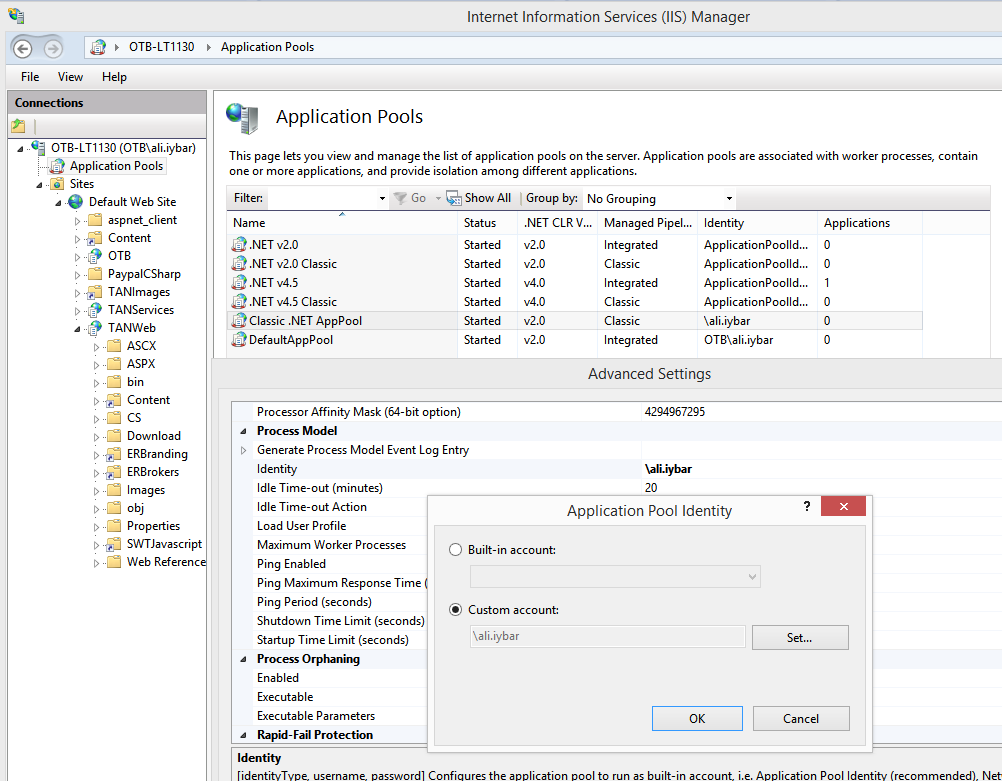Select the Custom account radio button
The height and width of the screenshot is (781, 1002).
(x=456, y=609)
